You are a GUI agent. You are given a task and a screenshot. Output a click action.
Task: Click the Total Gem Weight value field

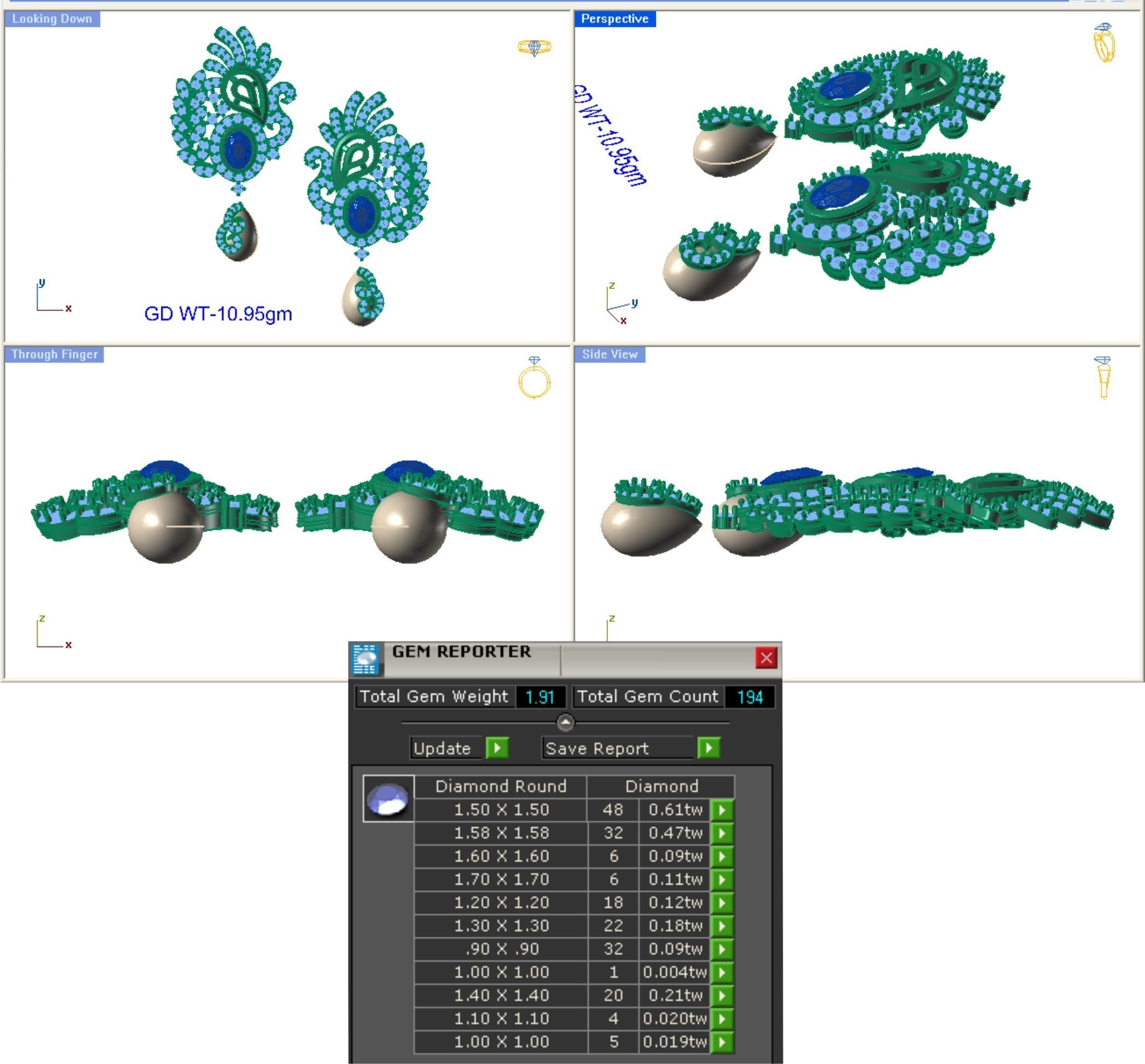[539, 697]
